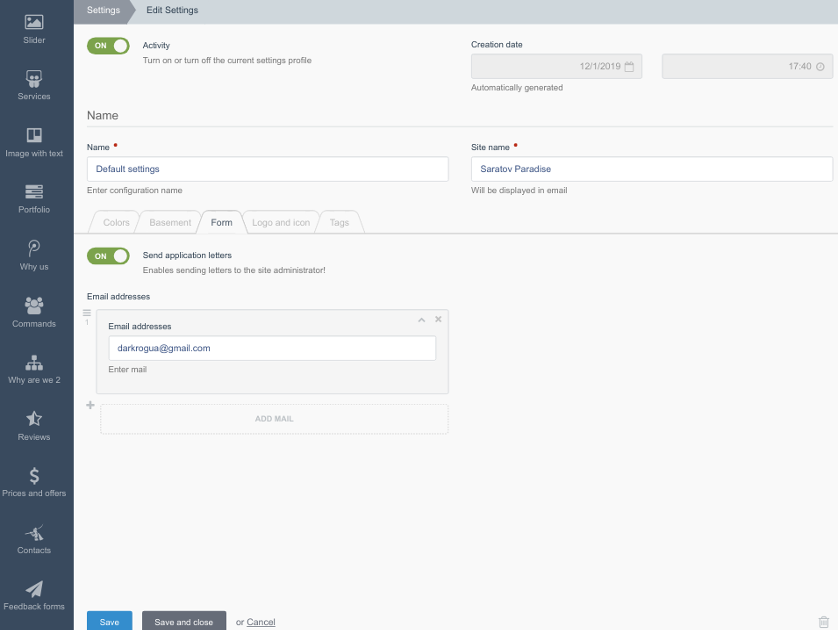The width and height of the screenshot is (838, 630).
Task: Toggle Send application letters switch
Action: (x=108, y=256)
